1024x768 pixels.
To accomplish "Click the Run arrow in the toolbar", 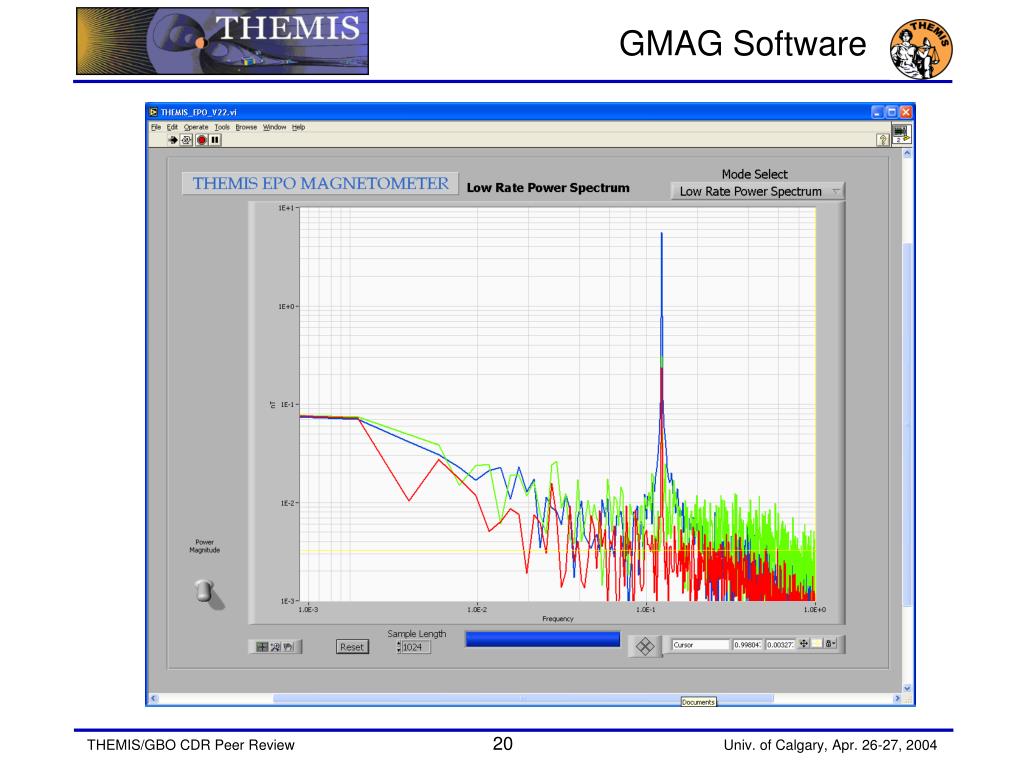I will (172, 140).
